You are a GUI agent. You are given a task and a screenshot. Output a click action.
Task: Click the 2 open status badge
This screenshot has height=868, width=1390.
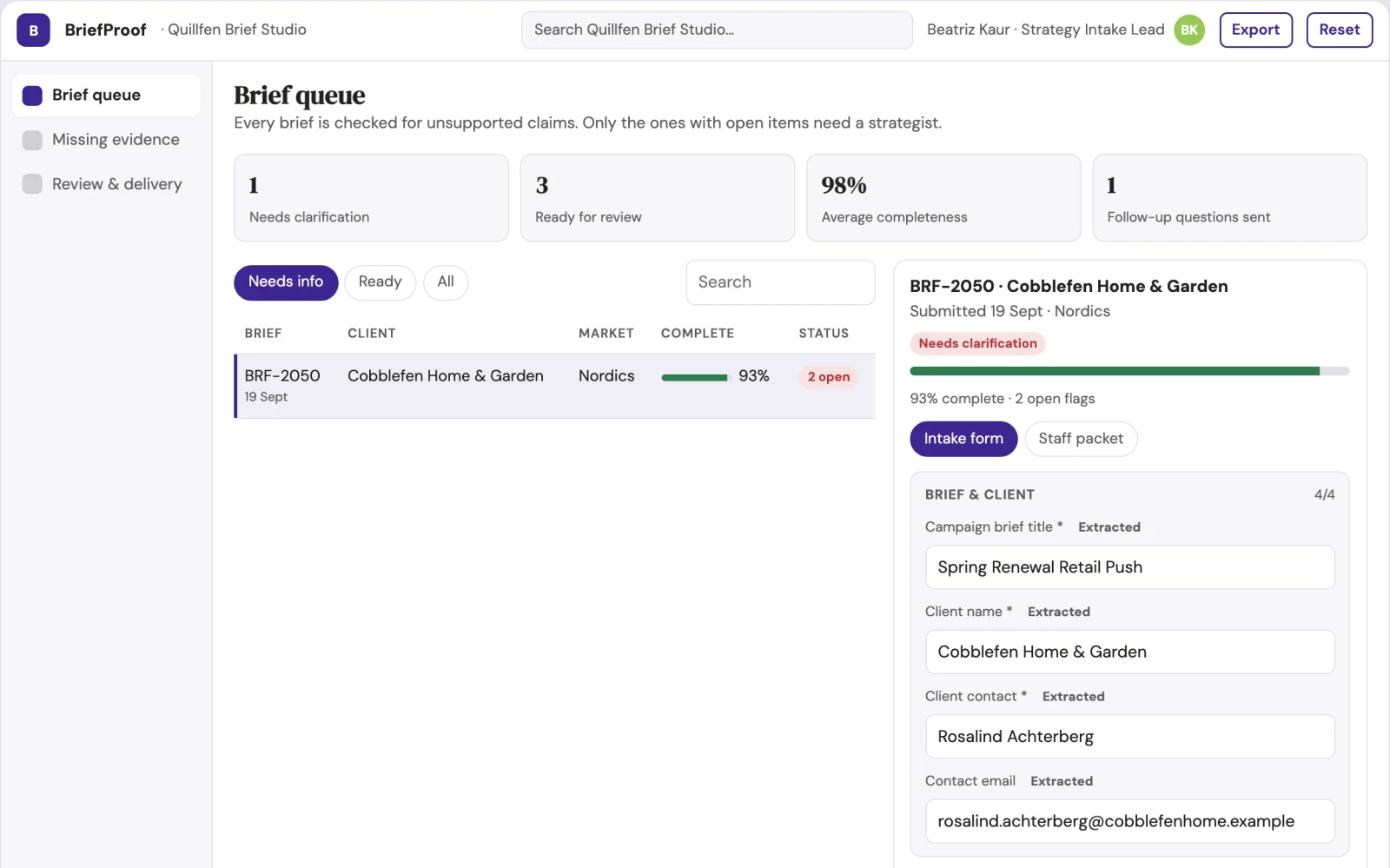click(829, 377)
